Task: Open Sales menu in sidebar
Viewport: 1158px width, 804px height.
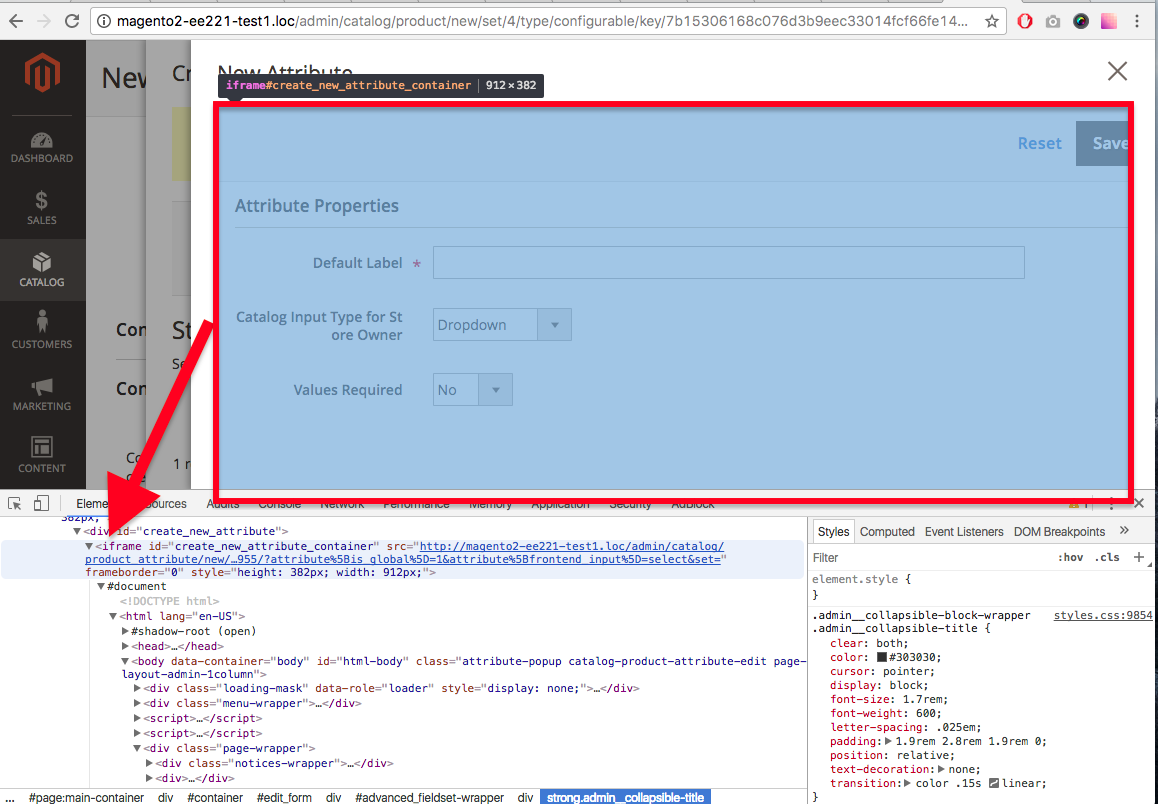Action: (x=42, y=207)
